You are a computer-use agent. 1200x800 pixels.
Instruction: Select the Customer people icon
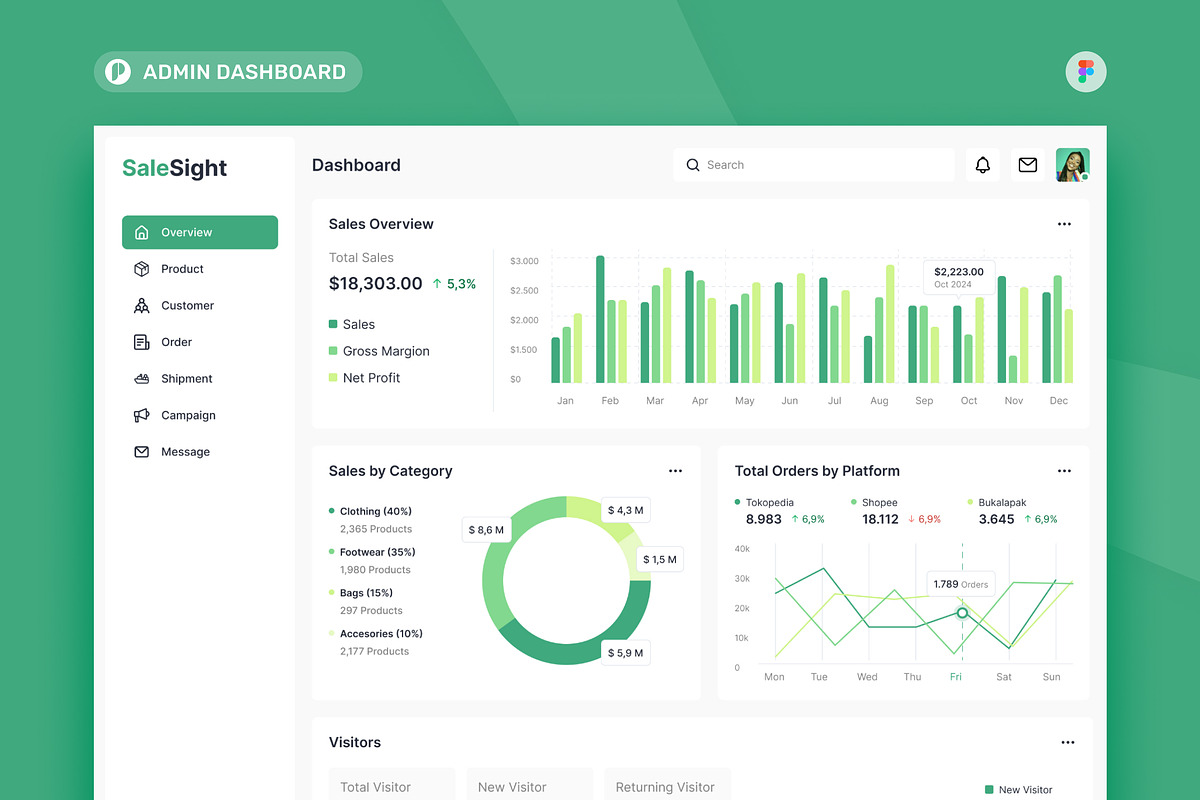click(x=141, y=306)
